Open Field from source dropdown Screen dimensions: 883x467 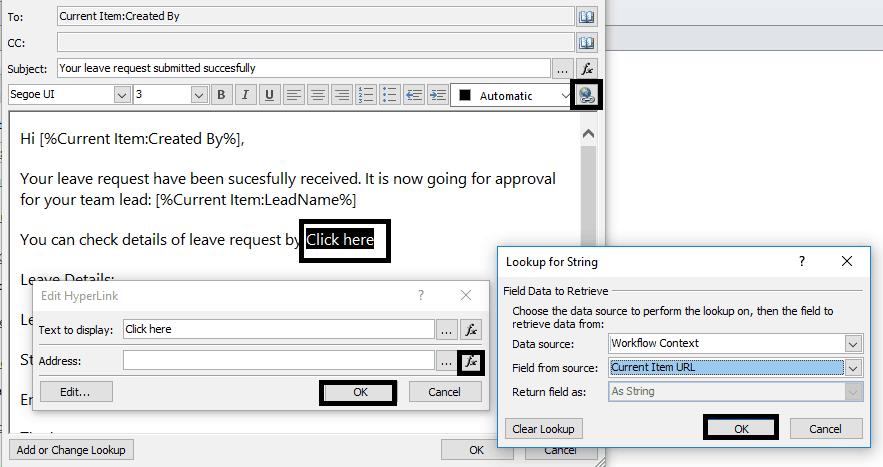(853, 367)
